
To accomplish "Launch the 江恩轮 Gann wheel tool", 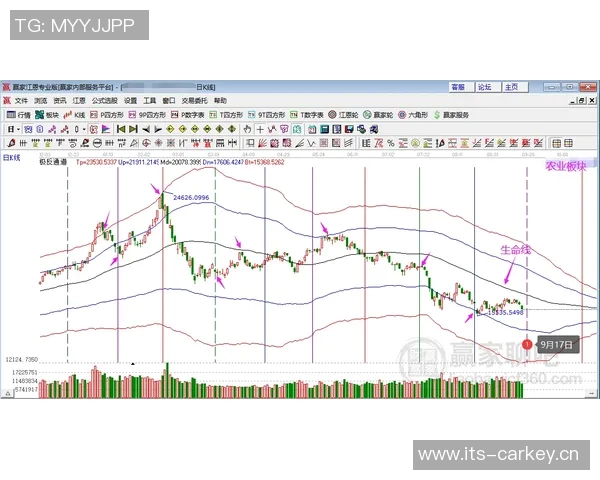I will pyautogui.click(x=344, y=115).
